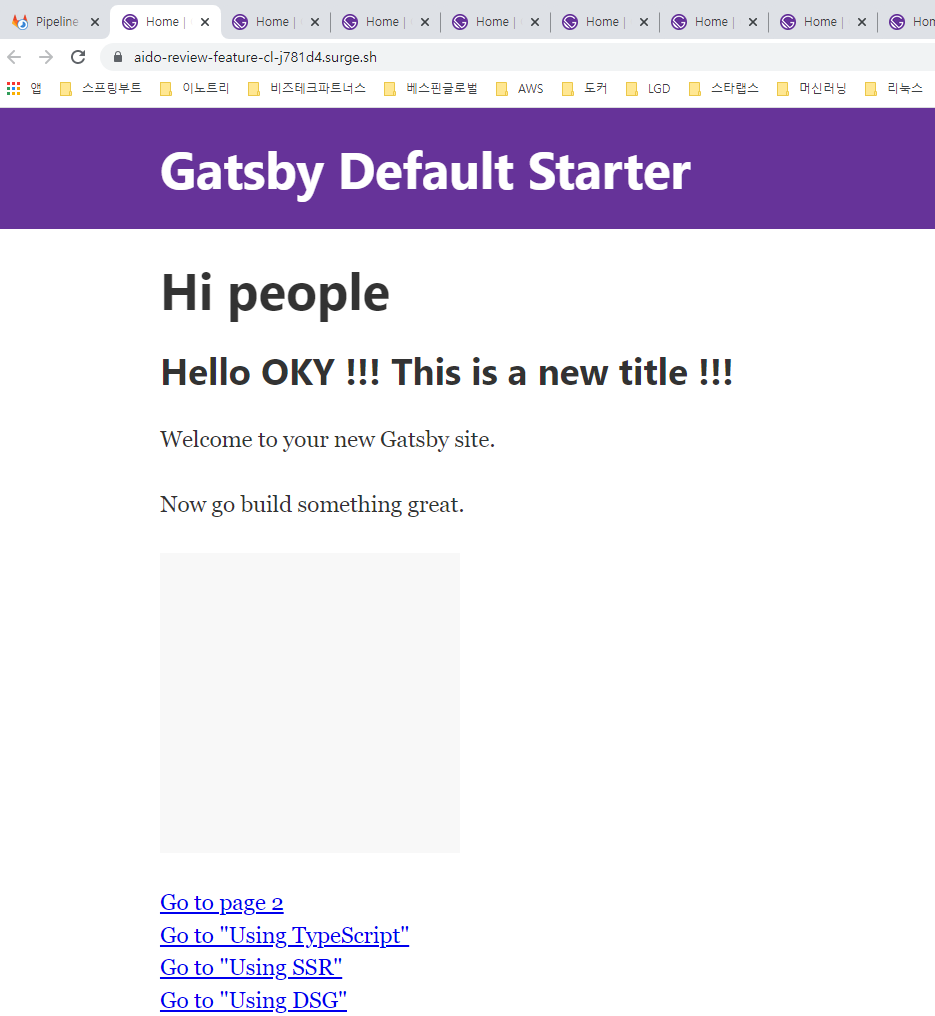Image resolution: width=935 pixels, height=1016 pixels.
Task: Reload the current page
Action: [78, 57]
